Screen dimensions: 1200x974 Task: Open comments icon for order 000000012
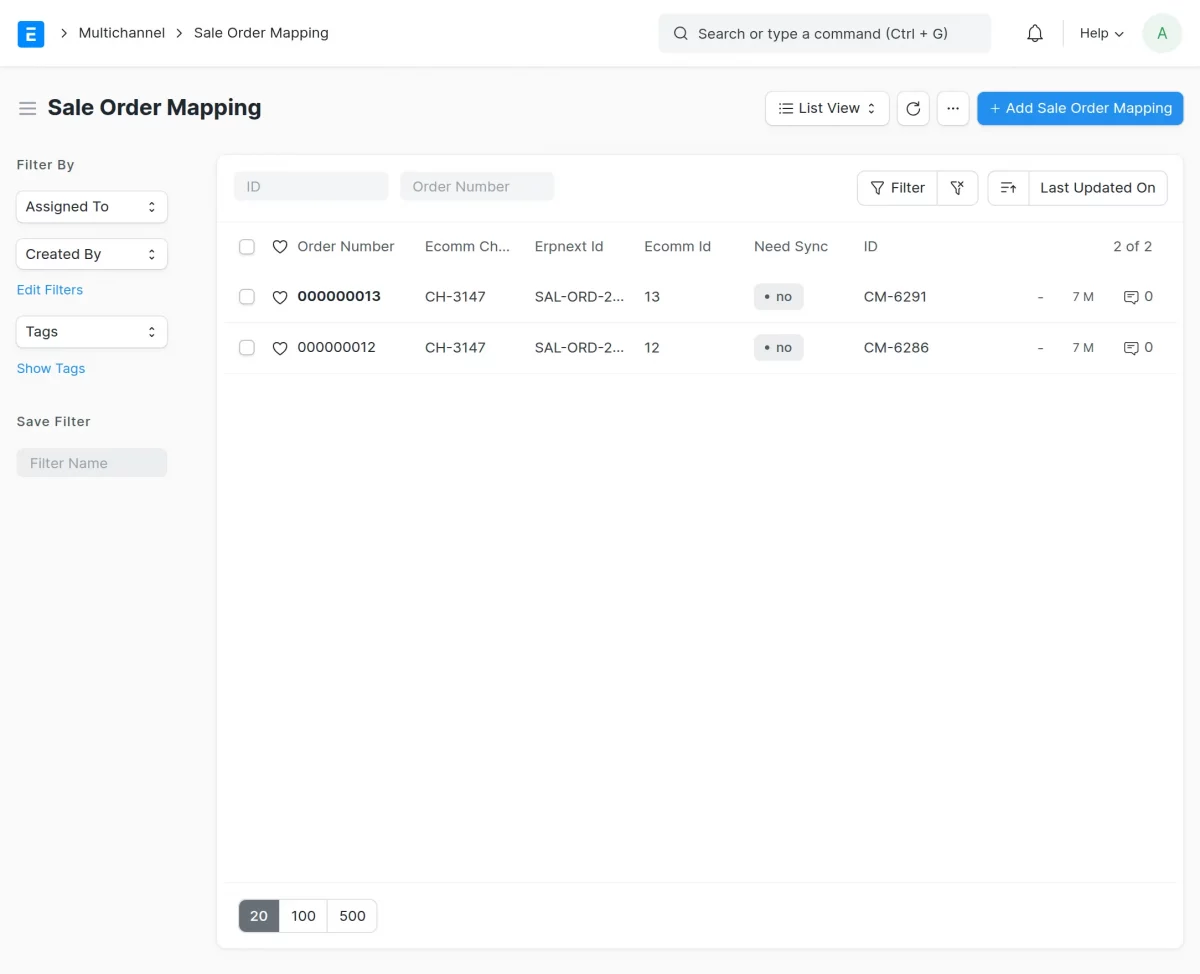coord(1131,348)
